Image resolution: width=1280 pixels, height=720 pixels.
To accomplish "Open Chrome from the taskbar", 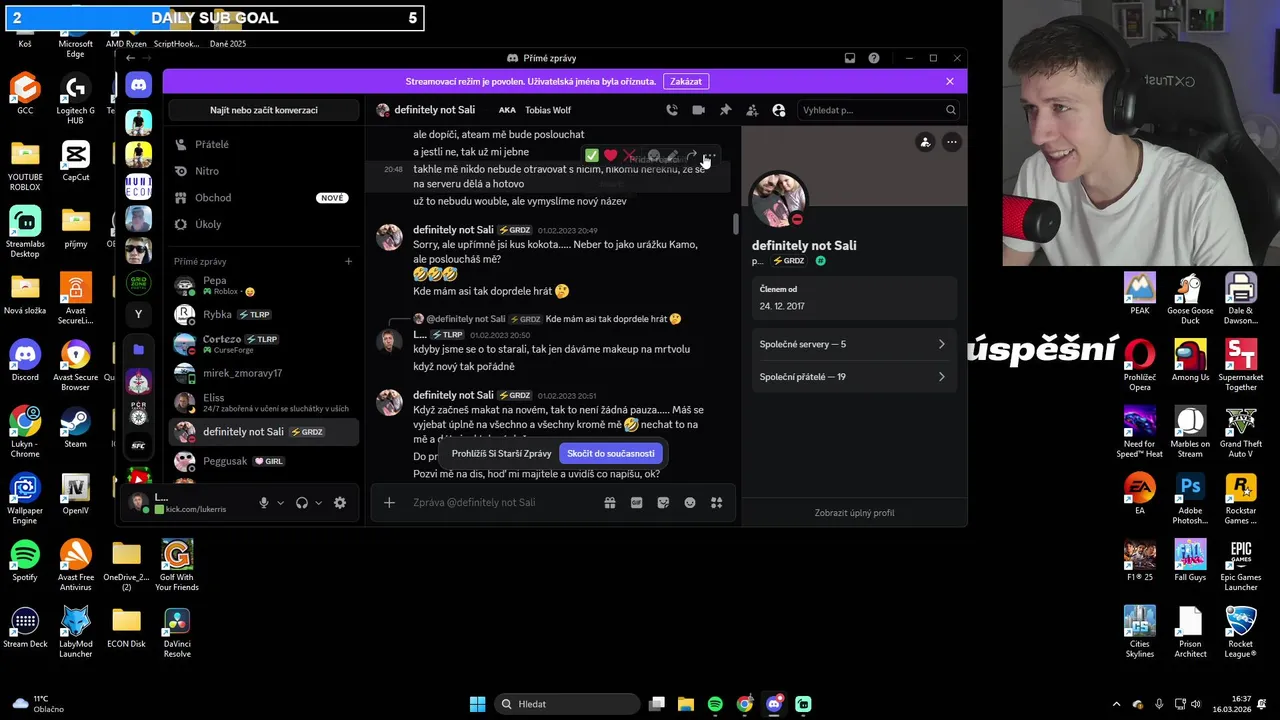I will [x=745, y=704].
